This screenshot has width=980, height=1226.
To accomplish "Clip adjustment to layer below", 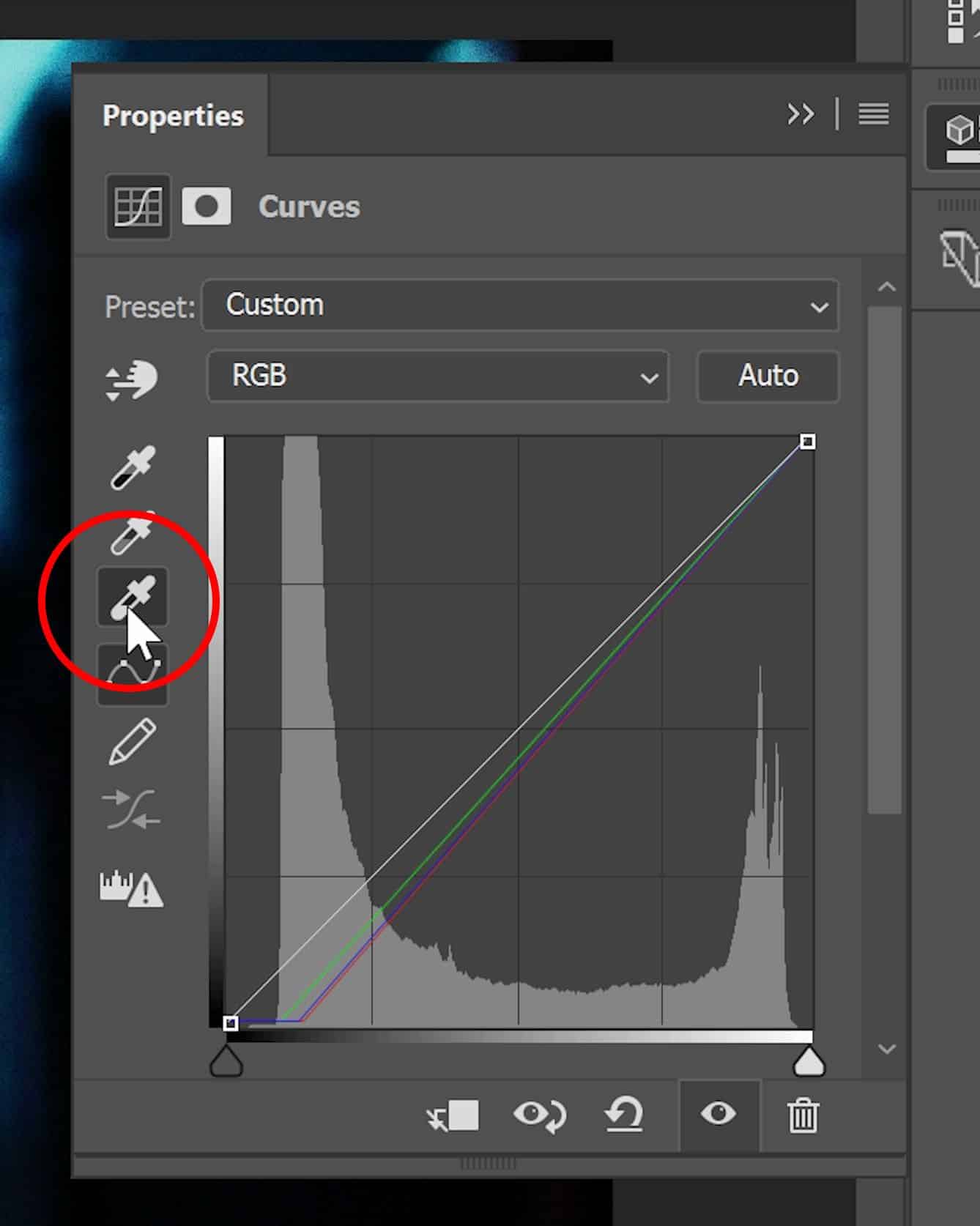I will pyautogui.click(x=453, y=1116).
